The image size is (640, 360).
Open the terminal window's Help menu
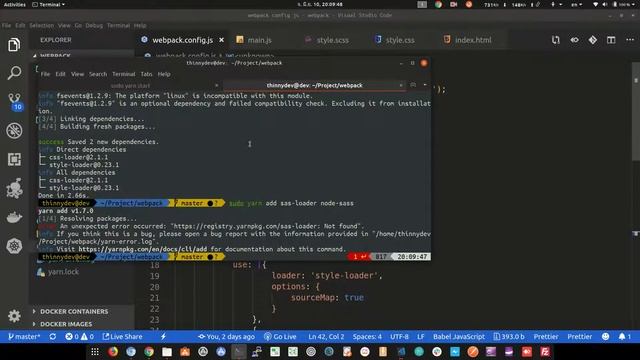click(164, 74)
